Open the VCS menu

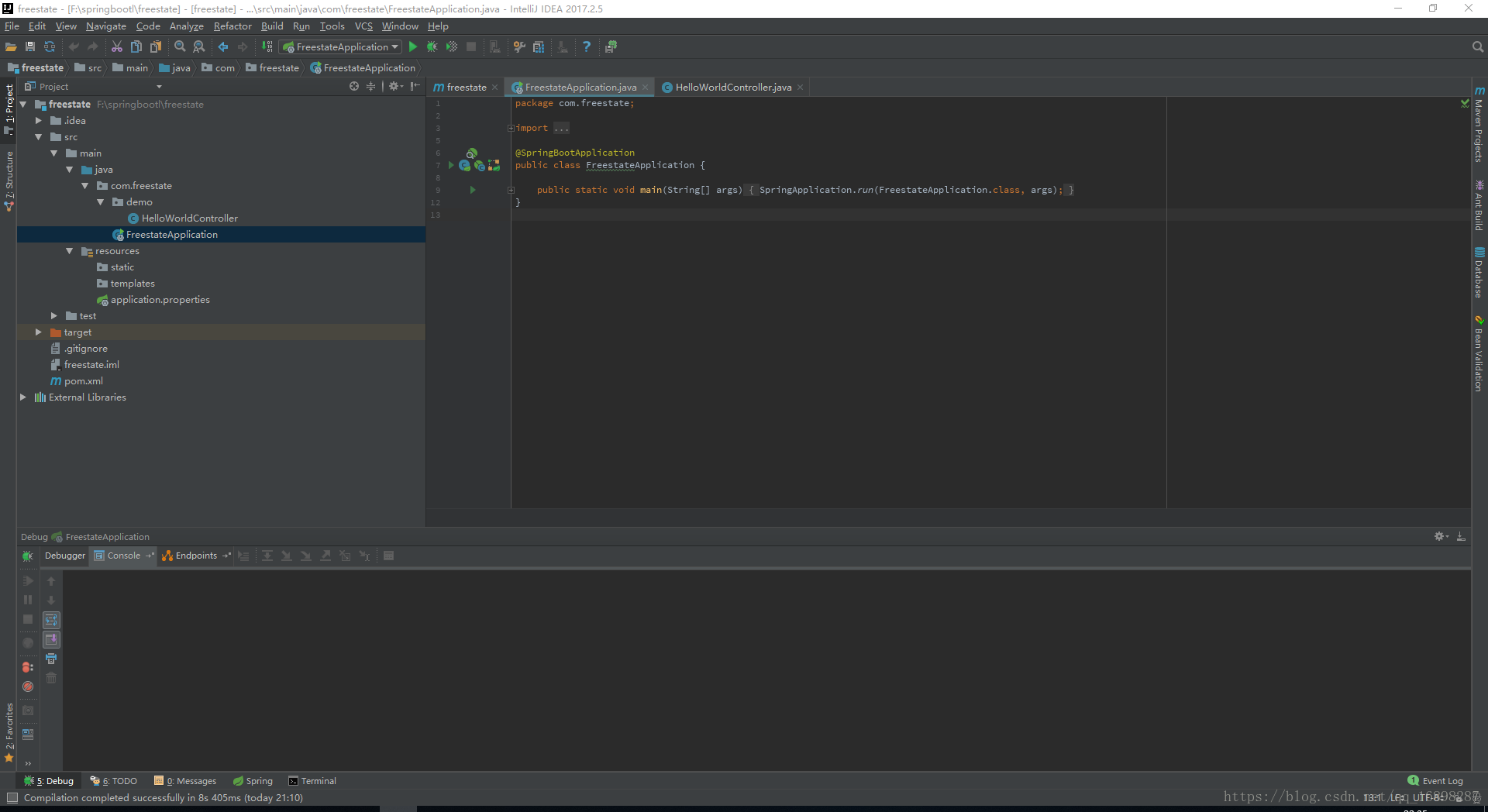363,26
